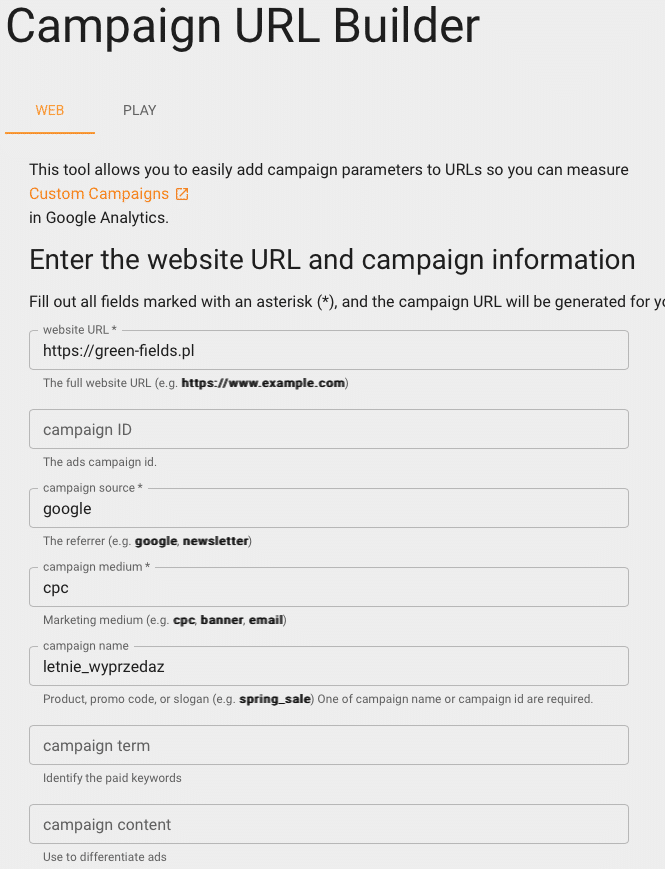Screen dimensions: 665x869
Task: Click external-link icon beside Custom Campaigns
Action: coord(182,194)
